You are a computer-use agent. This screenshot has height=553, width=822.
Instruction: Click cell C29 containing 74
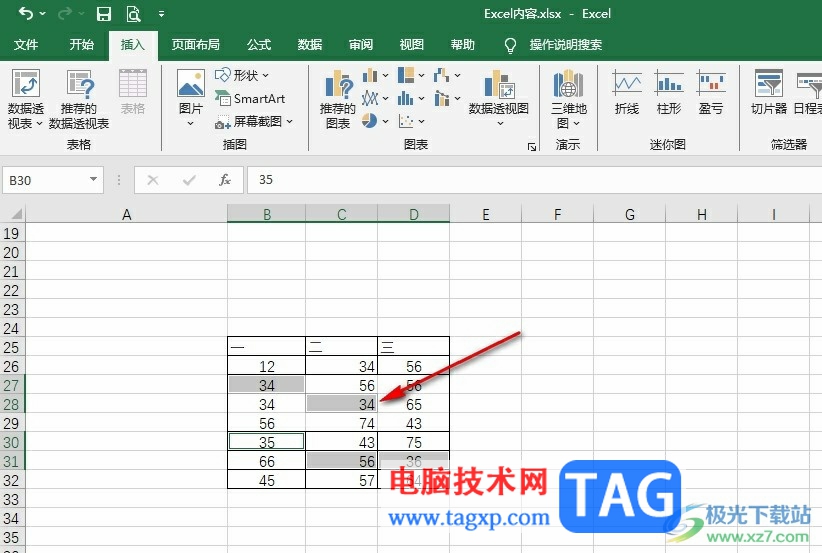[x=341, y=423]
